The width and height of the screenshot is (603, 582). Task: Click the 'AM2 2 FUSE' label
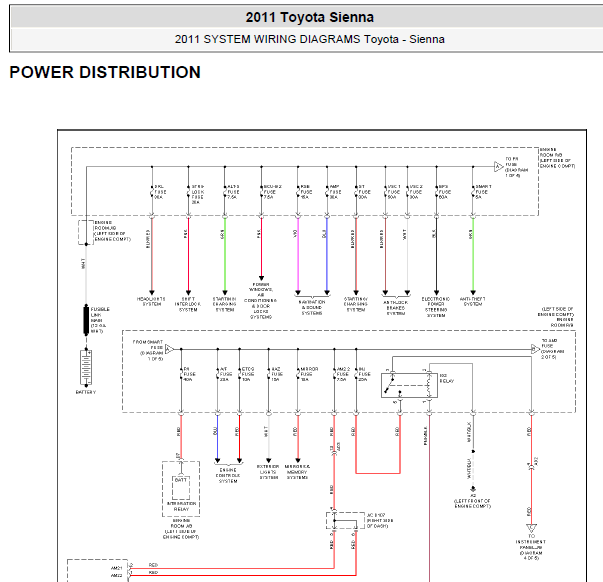[x=343, y=374]
